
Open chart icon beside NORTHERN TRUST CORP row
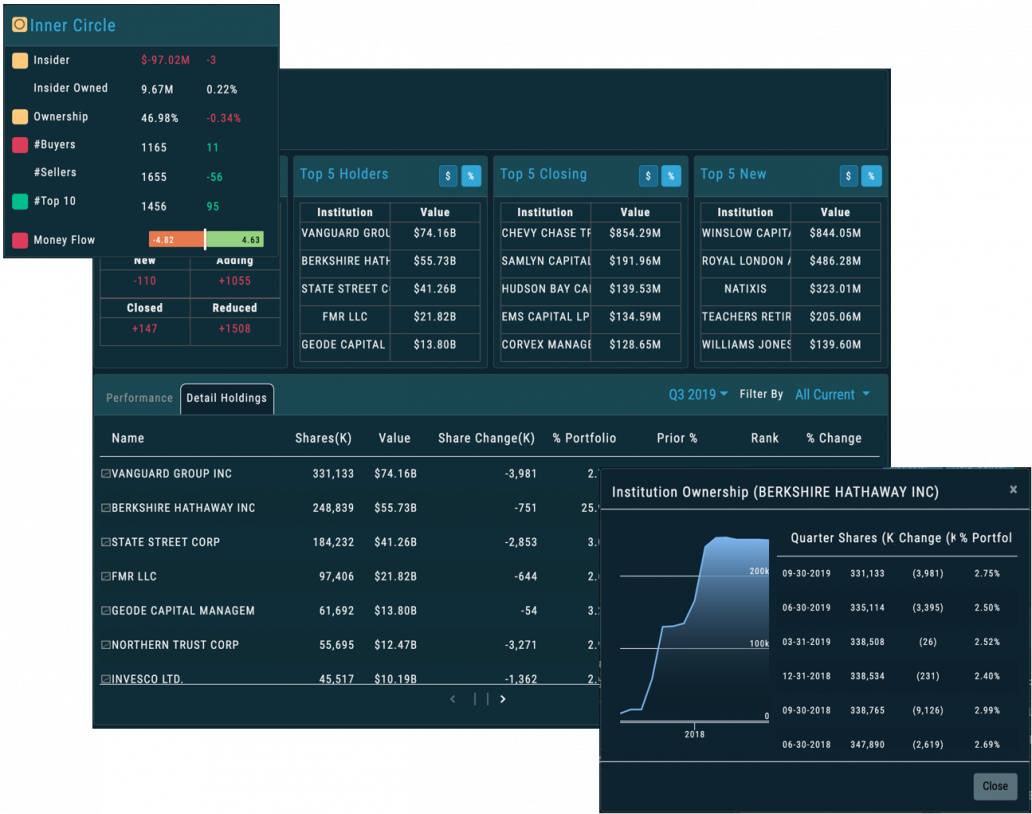tap(105, 645)
